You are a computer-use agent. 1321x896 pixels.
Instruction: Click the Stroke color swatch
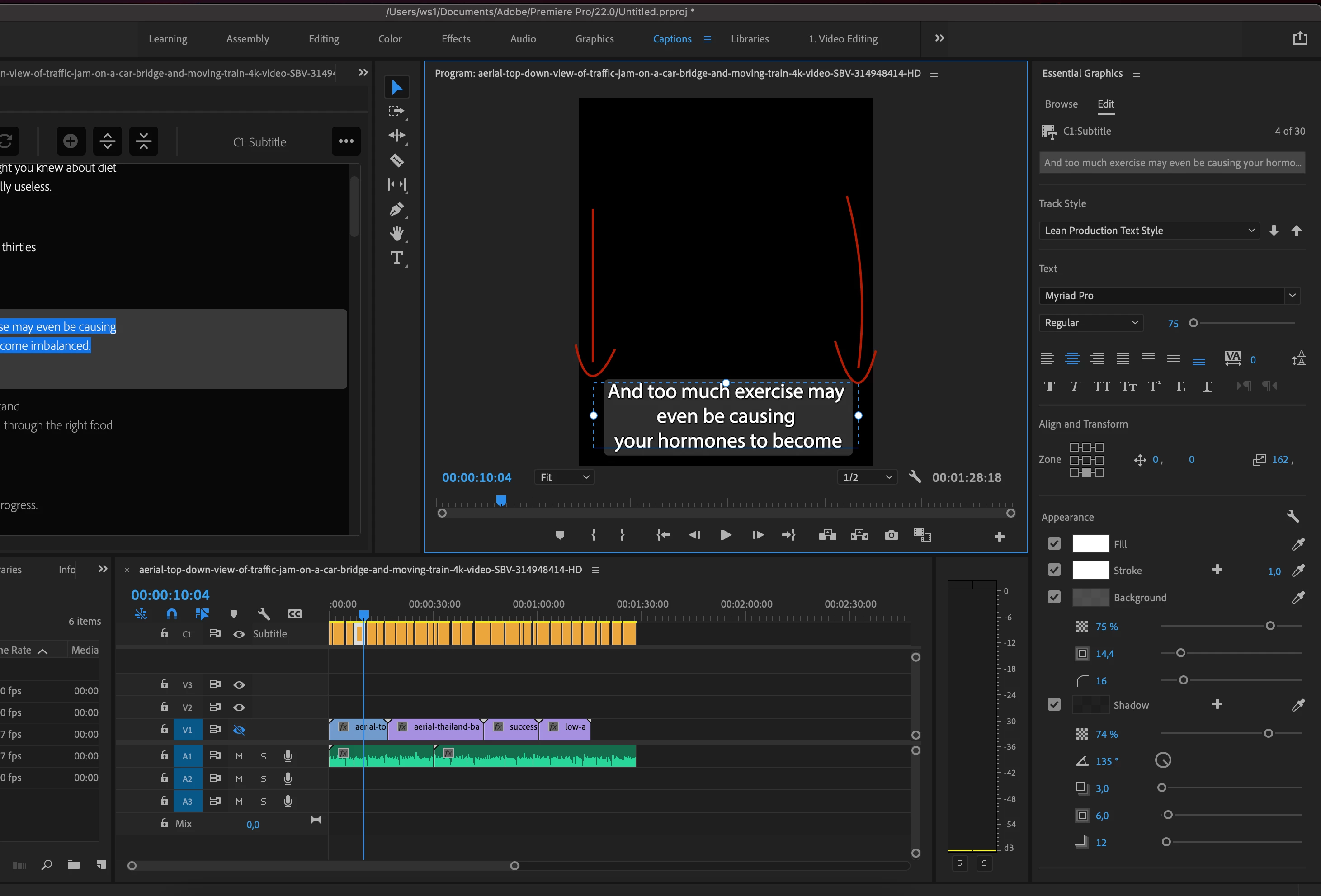1090,570
